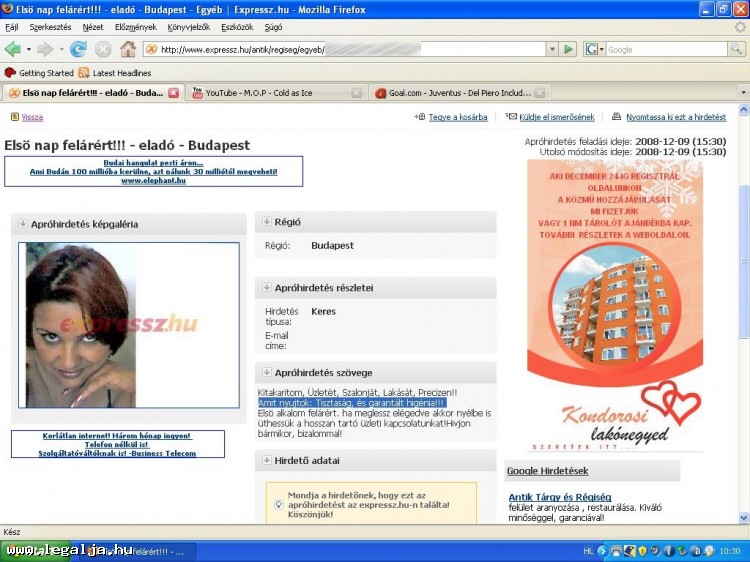
Task: Click the Vissza back link
Action: pos(31,117)
